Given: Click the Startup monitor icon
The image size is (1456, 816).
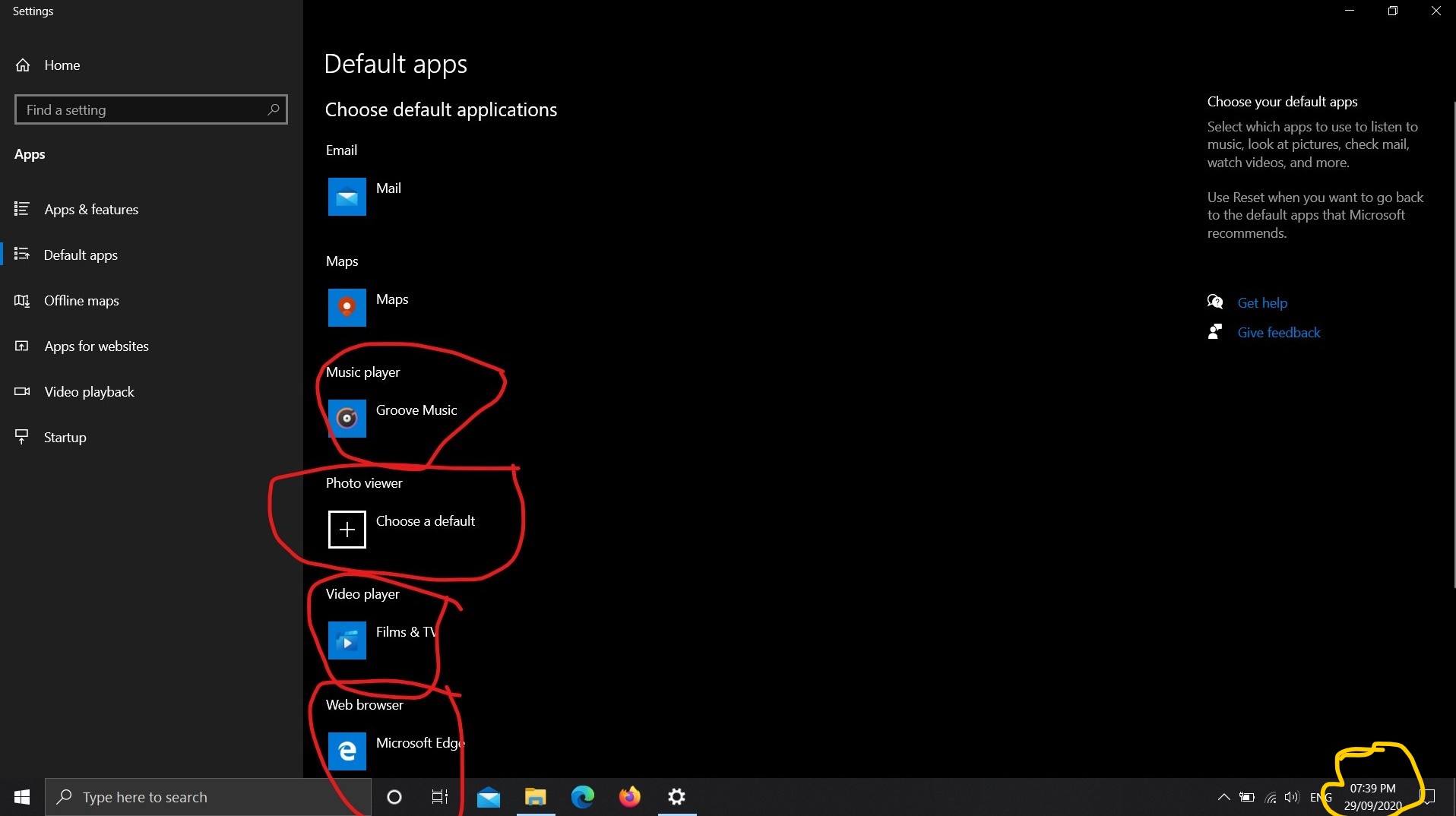Looking at the screenshot, I should [22, 437].
